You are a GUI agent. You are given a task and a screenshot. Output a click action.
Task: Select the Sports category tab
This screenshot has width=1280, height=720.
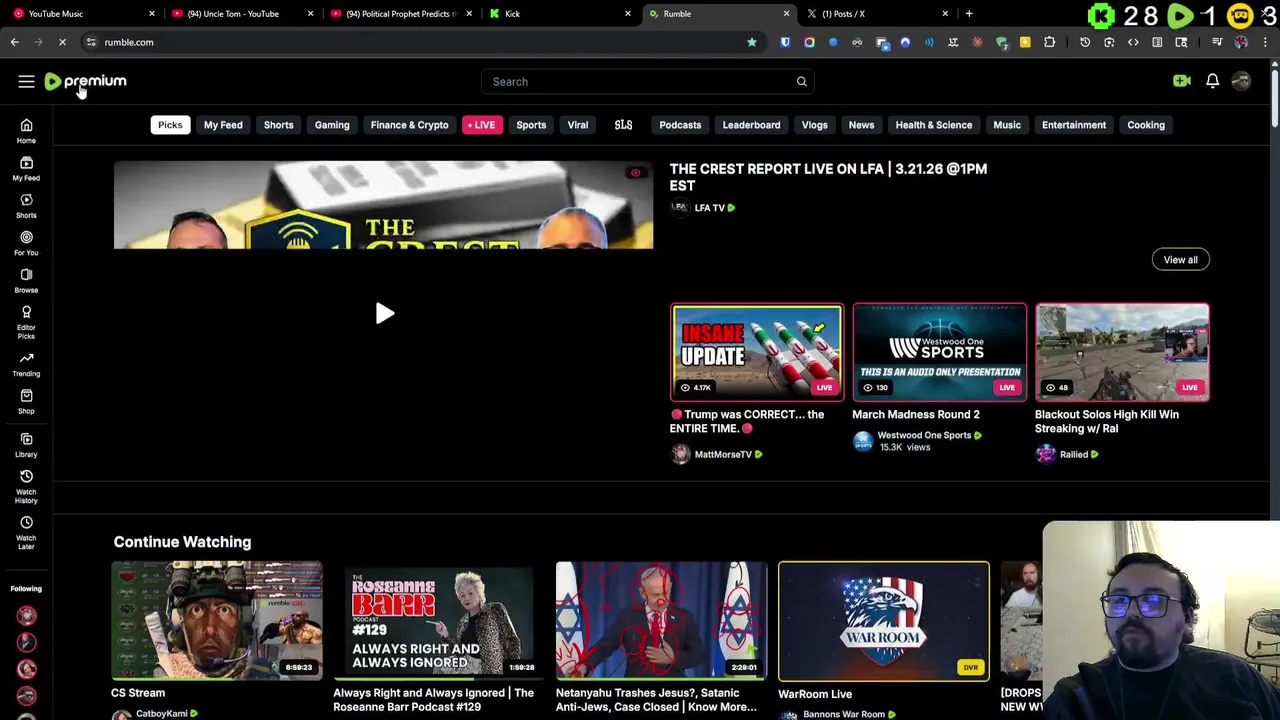tap(531, 125)
